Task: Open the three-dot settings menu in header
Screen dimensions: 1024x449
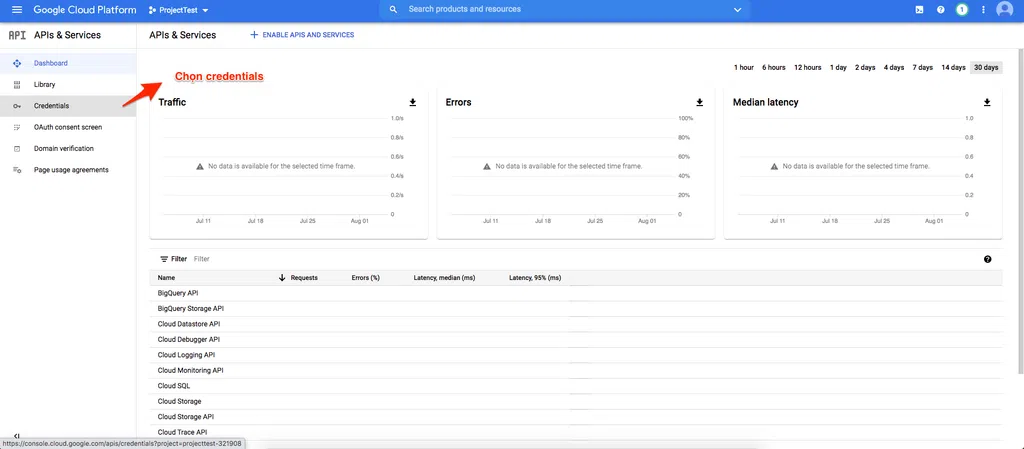Action: click(984, 10)
